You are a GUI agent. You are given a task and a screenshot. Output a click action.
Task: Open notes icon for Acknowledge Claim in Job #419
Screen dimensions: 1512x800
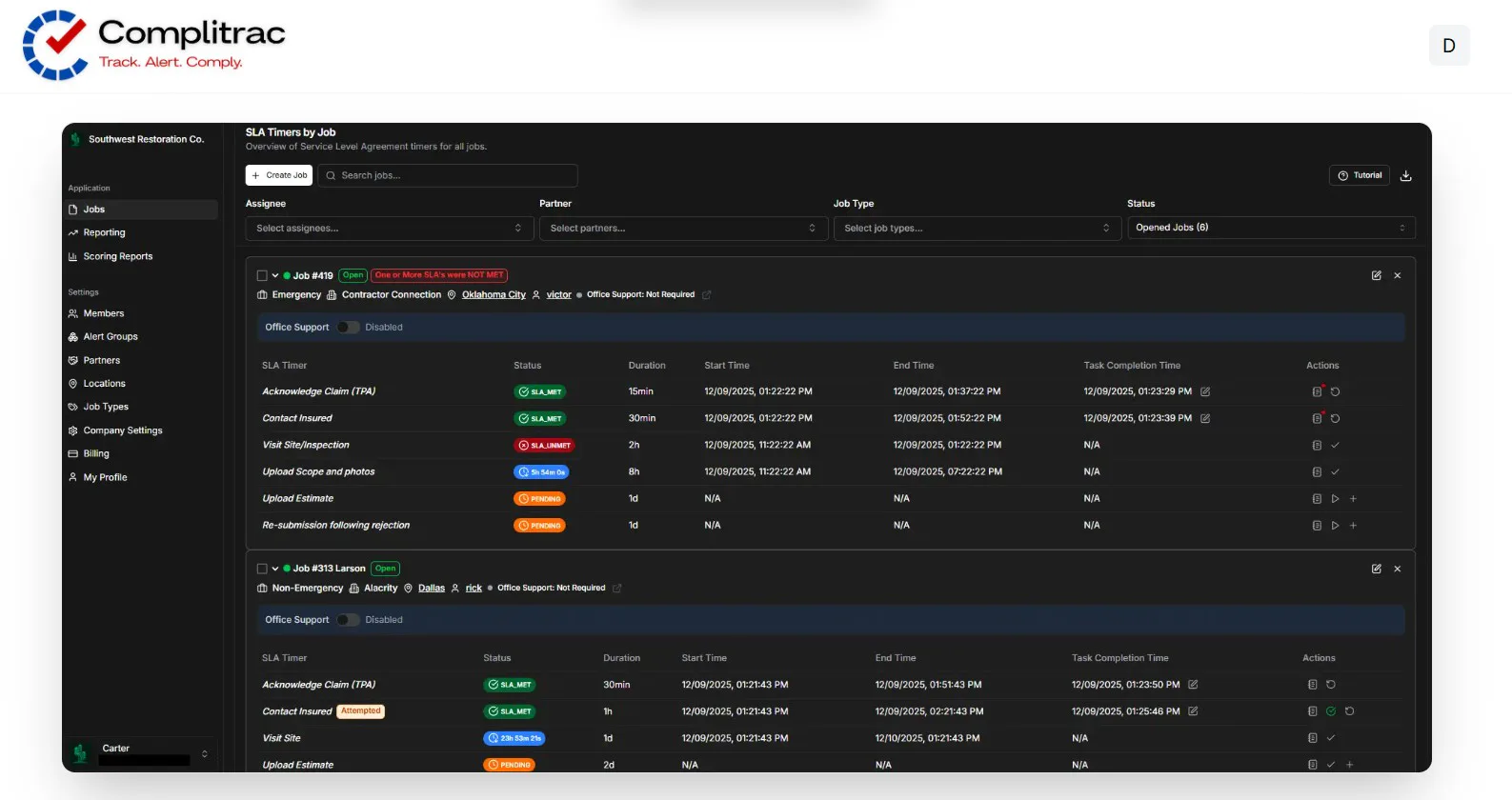1317,391
